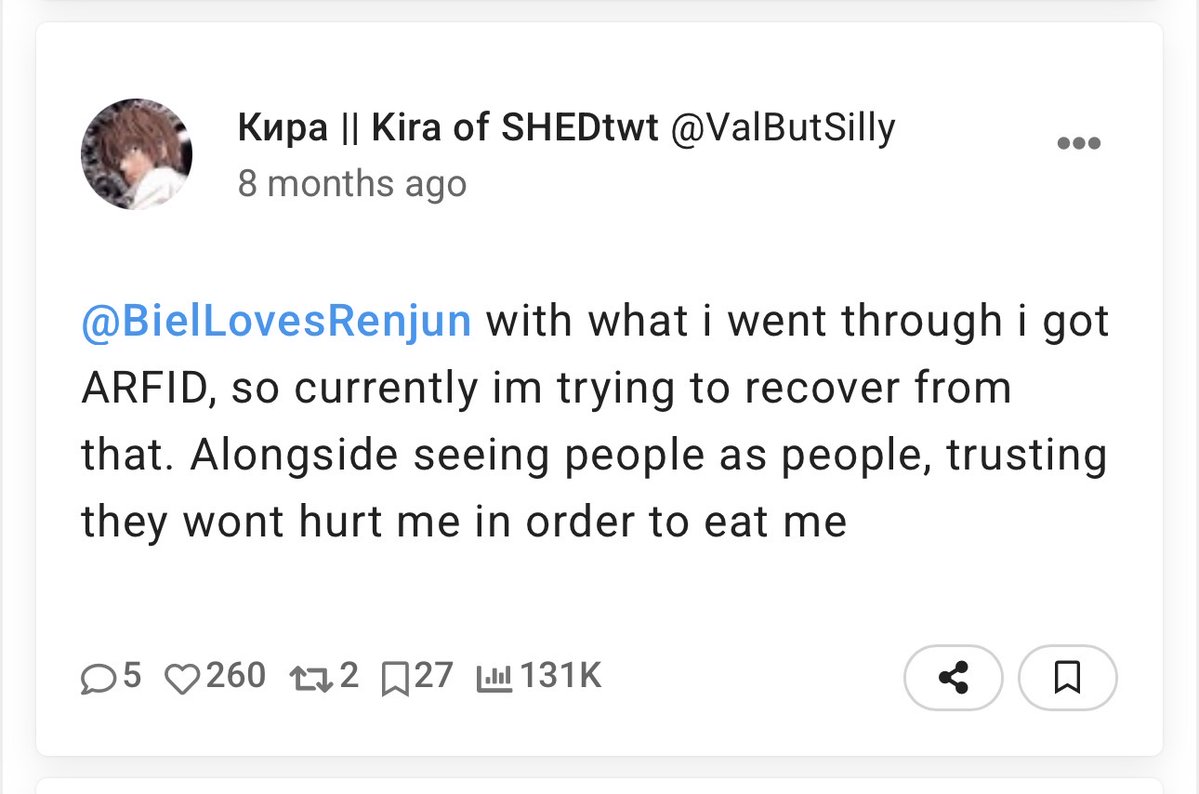The image size is (1199, 794).
Task: Click the Cyrillic name Кира in header
Action: 283,129
